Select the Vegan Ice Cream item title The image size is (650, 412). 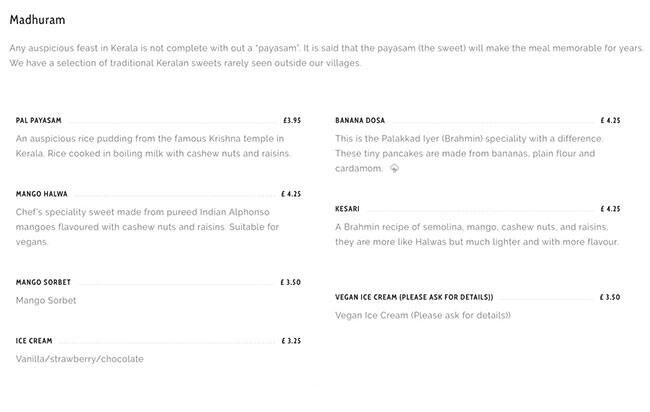point(414,297)
